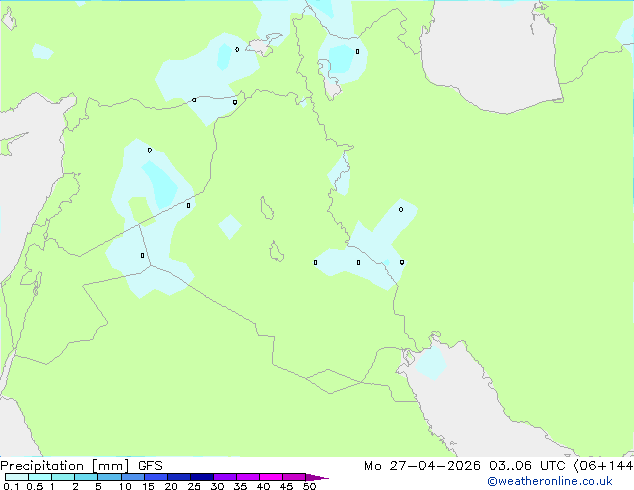Select the 5–10 mm legend color box
The width and height of the screenshot is (634, 490).
pos(109,477)
